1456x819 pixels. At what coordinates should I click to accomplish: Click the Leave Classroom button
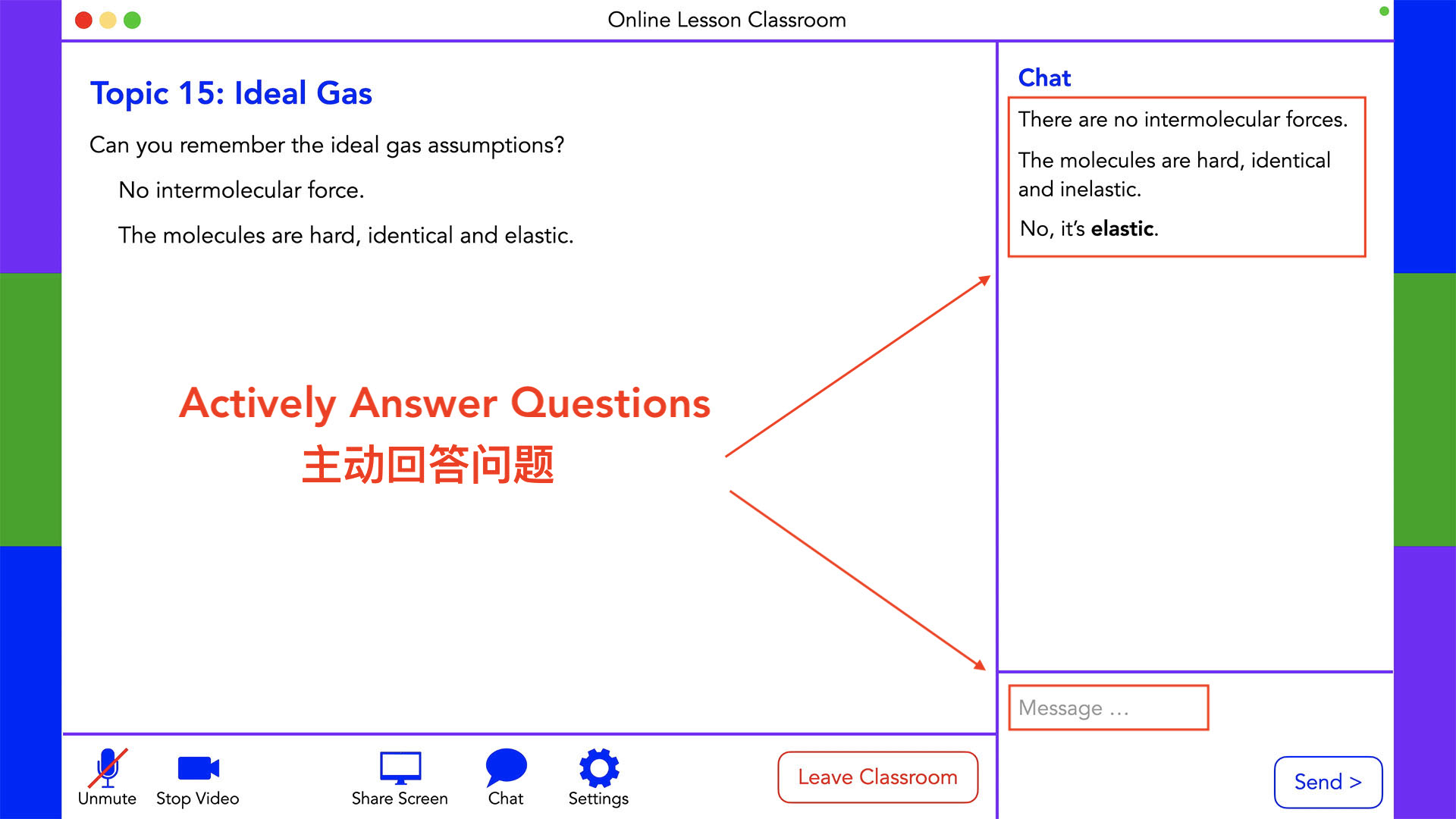[877, 779]
